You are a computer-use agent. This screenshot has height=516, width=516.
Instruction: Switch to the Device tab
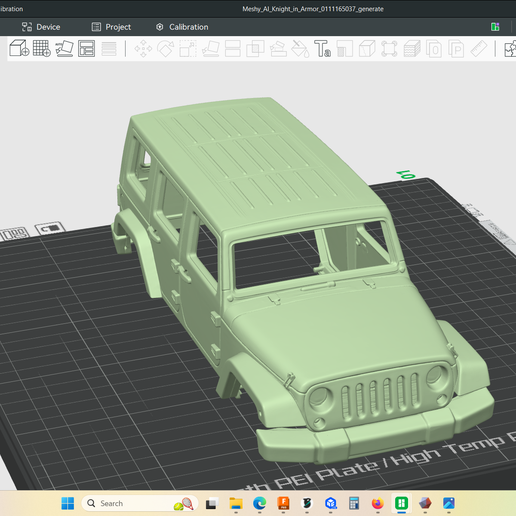[x=41, y=27]
